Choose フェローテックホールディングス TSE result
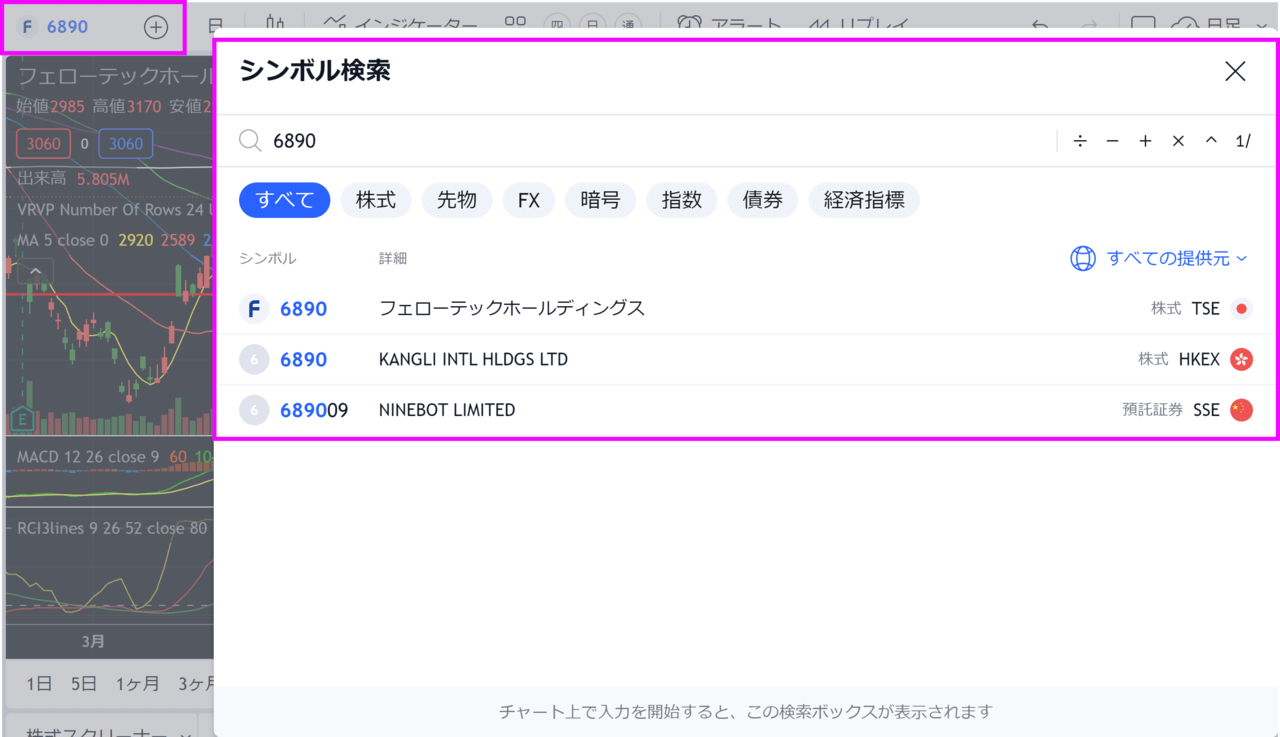This screenshot has height=737, width=1280. click(746, 309)
